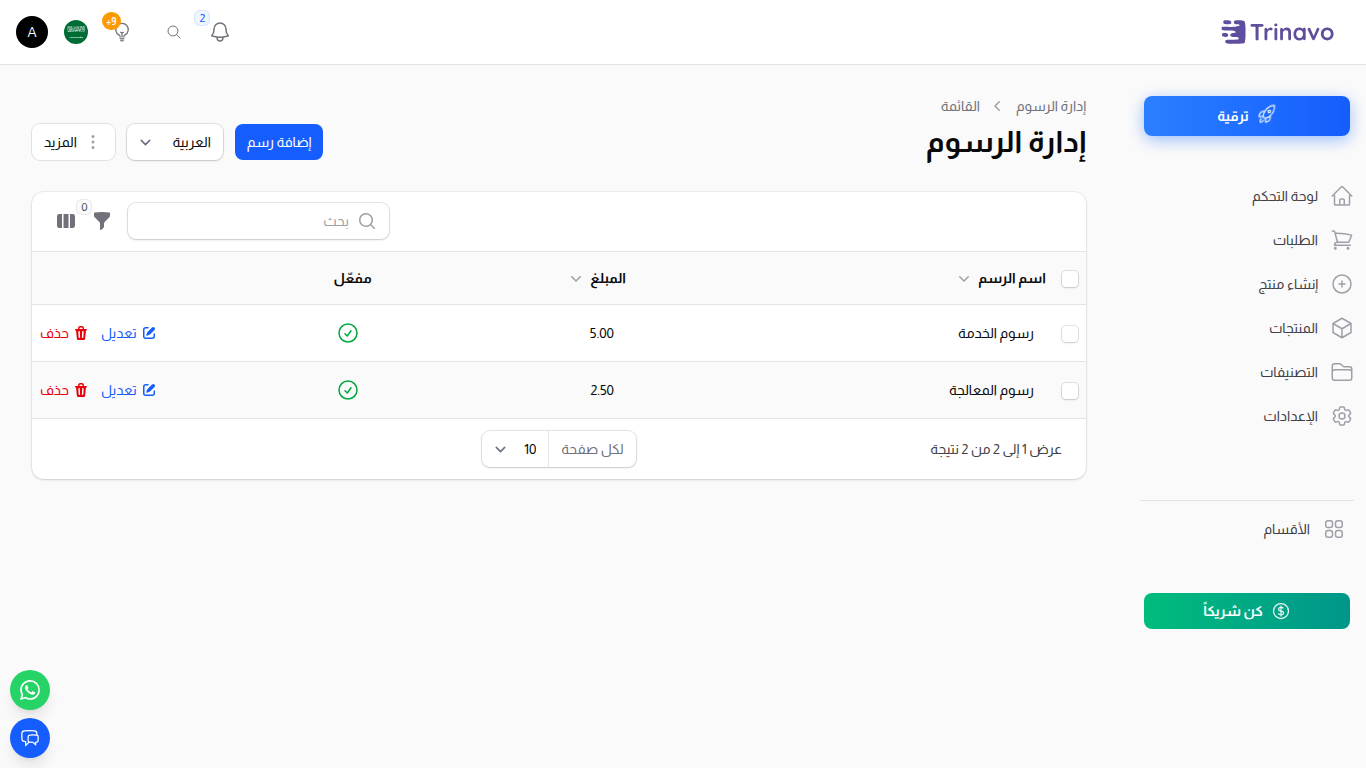
Task: Open the table filter funnel icon
Action: (102, 221)
